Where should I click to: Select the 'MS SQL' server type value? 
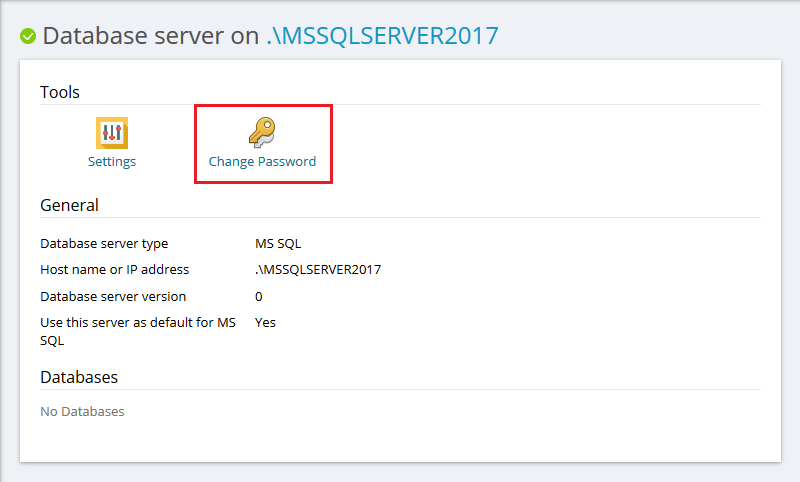pos(278,244)
